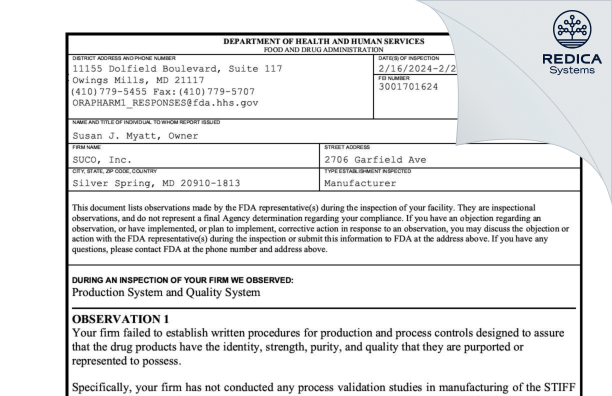
Task: Click the Street Address field label
Action: pyautogui.click(x=347, y=147)
